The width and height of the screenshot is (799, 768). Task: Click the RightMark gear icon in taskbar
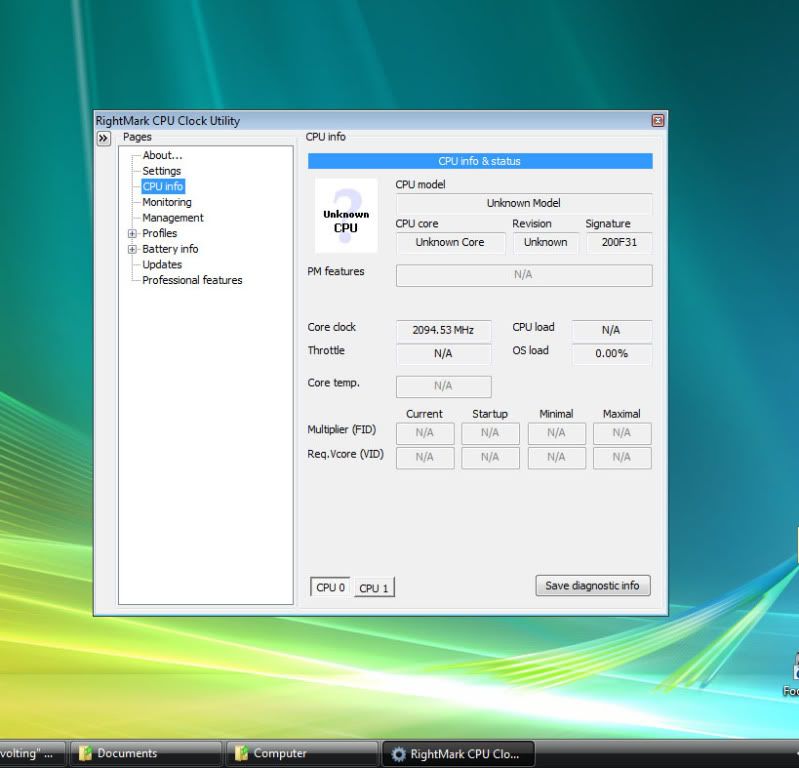click(x=399, y=754)
